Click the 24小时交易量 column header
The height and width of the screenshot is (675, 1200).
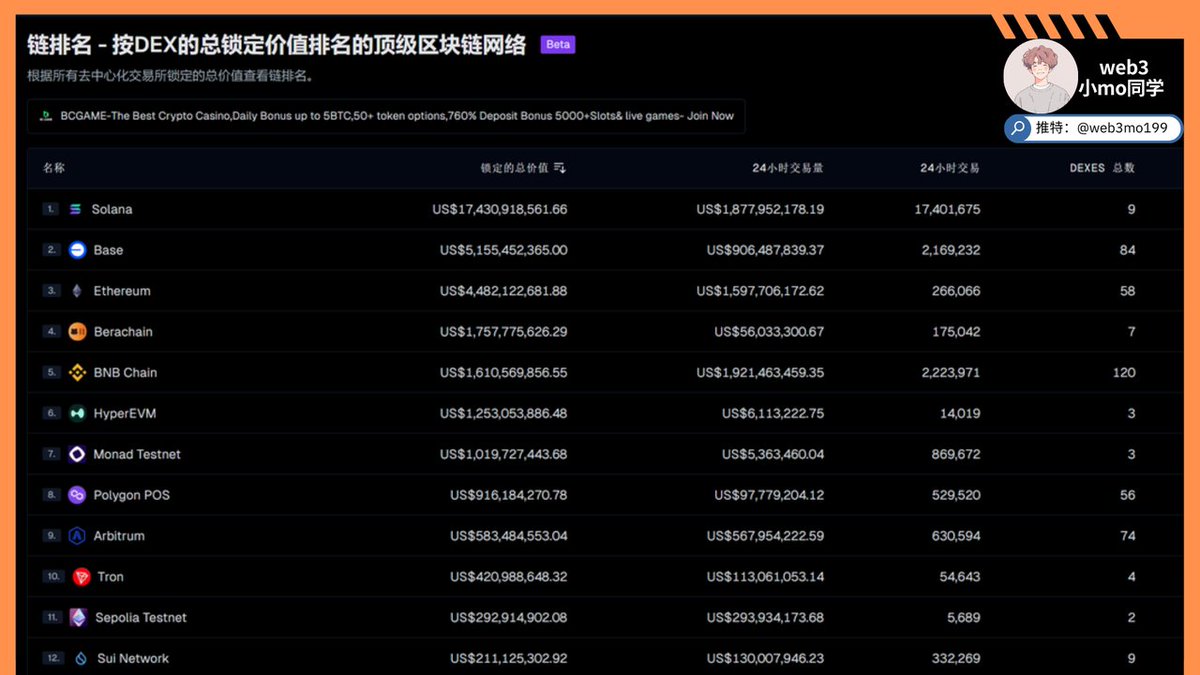788,168
